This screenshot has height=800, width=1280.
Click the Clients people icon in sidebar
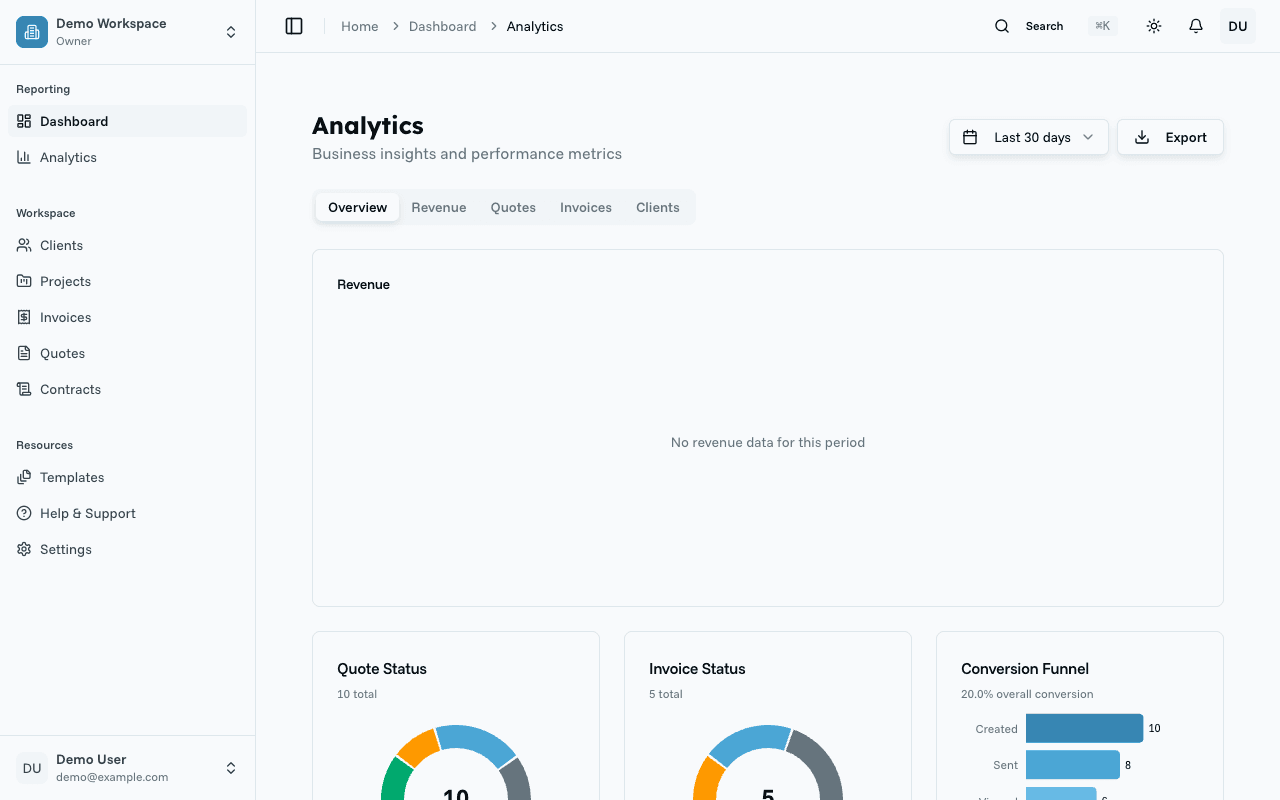[24, 245]
